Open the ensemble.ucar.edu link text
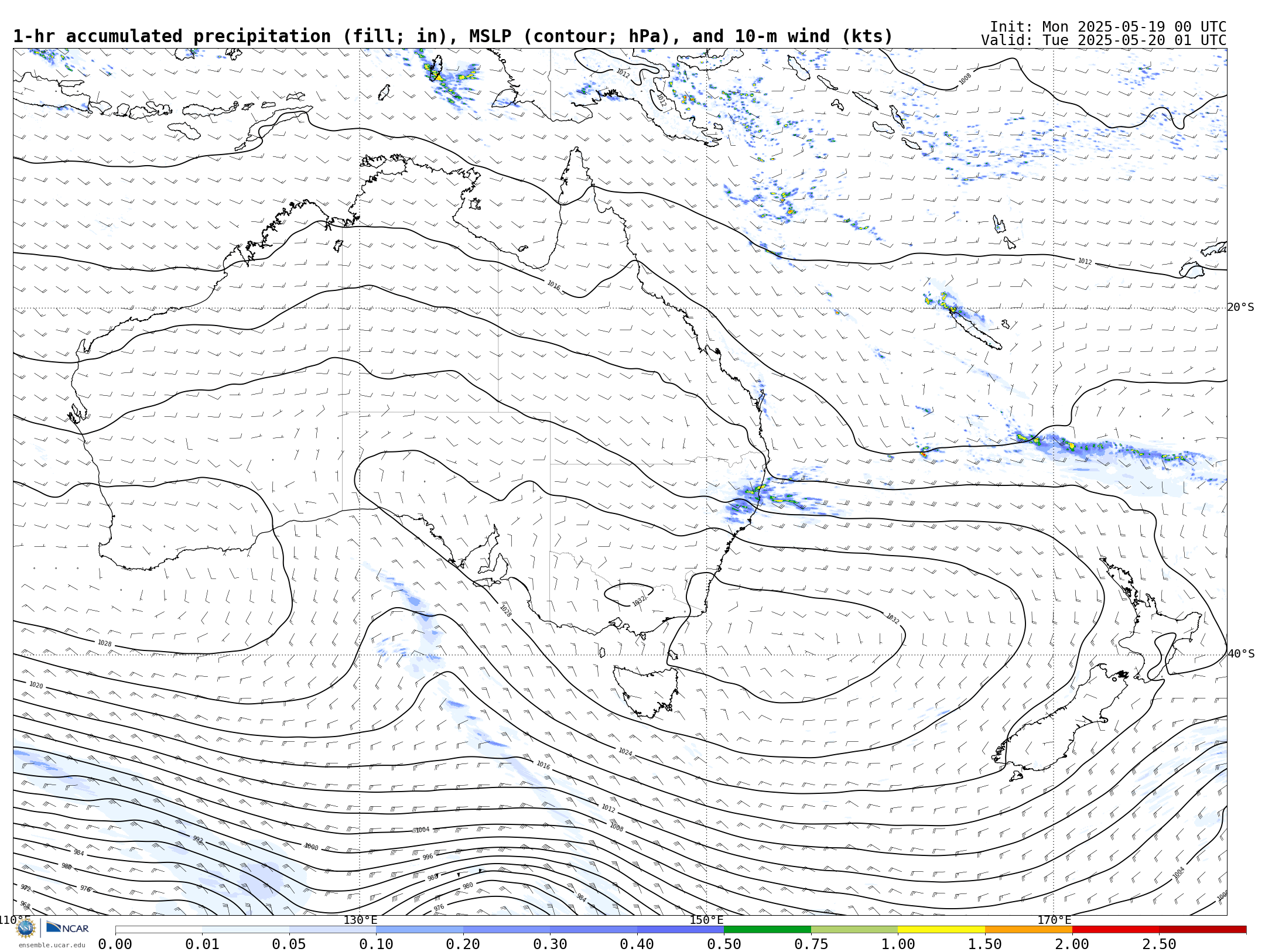Viewport: 1265px width, 952px height. pos(52,945)
